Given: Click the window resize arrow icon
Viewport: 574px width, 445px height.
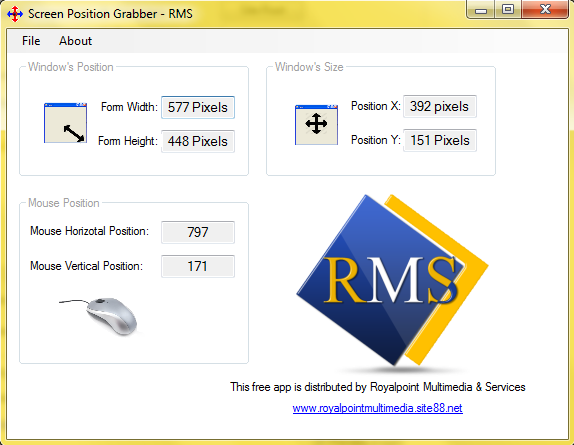Looking at the screenshot, I should (x=66, y=123).
